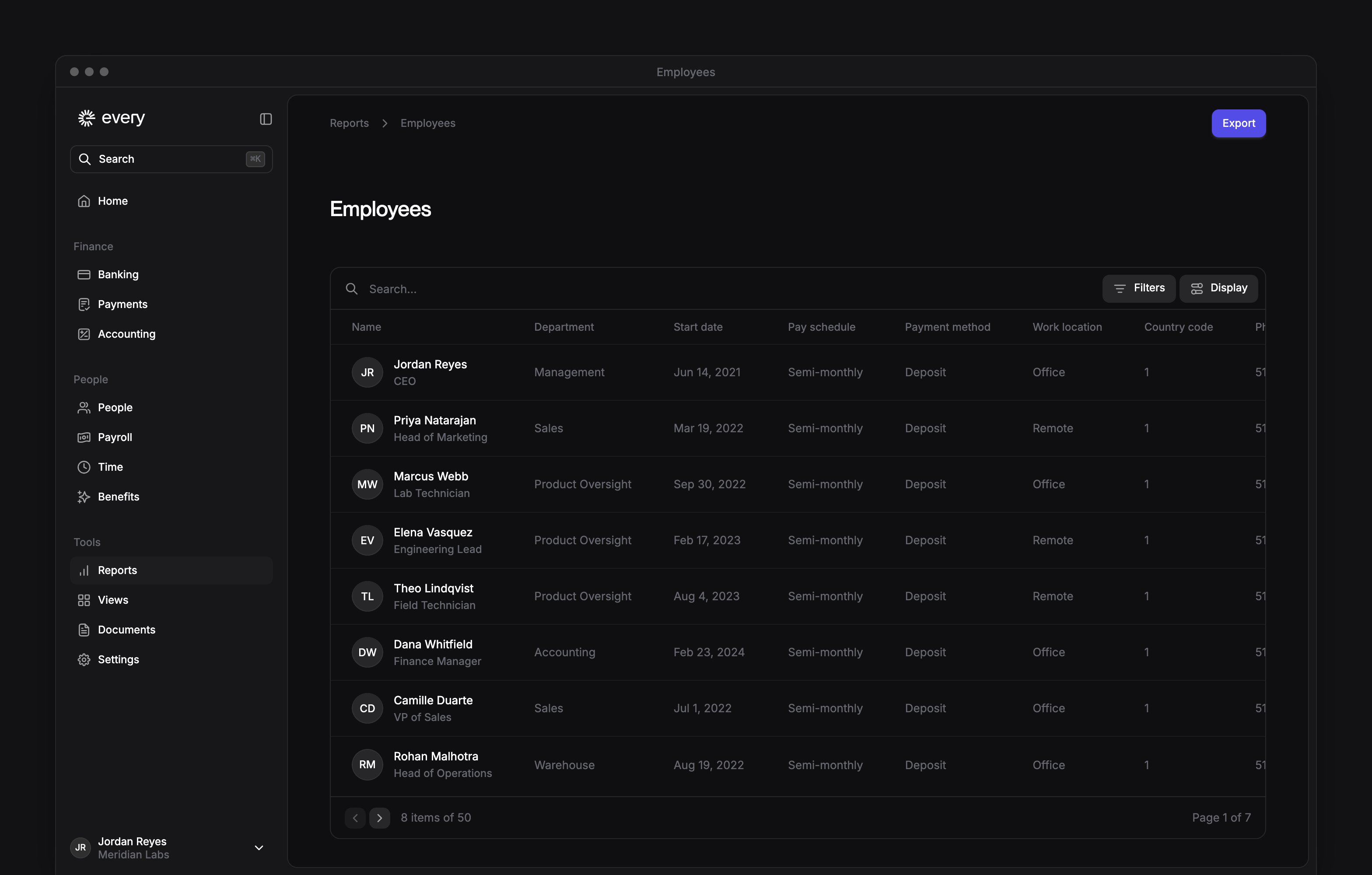This screenshot has height=875, width=1372.
Task: Click the Views grid icon
Action: [84, 600]
